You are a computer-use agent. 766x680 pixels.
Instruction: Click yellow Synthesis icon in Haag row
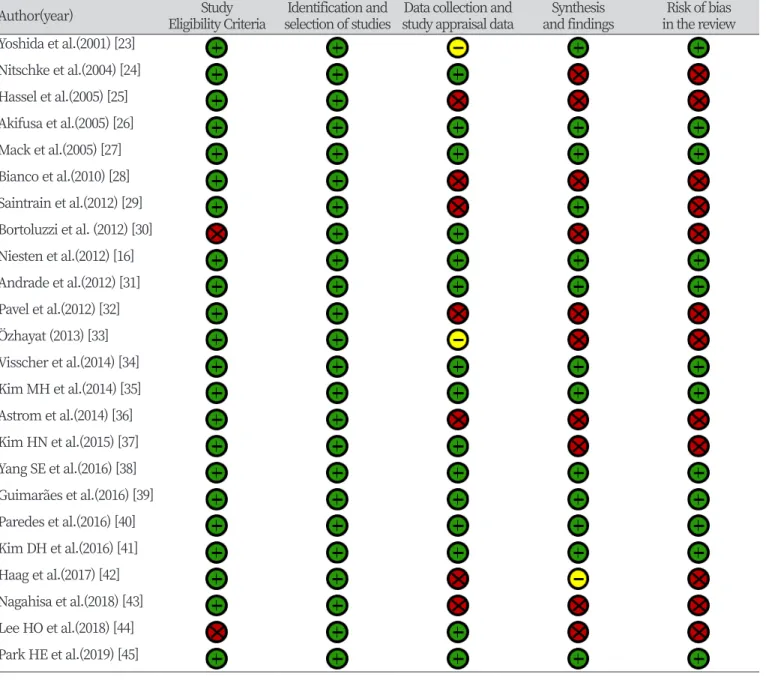tap(578, 579)
